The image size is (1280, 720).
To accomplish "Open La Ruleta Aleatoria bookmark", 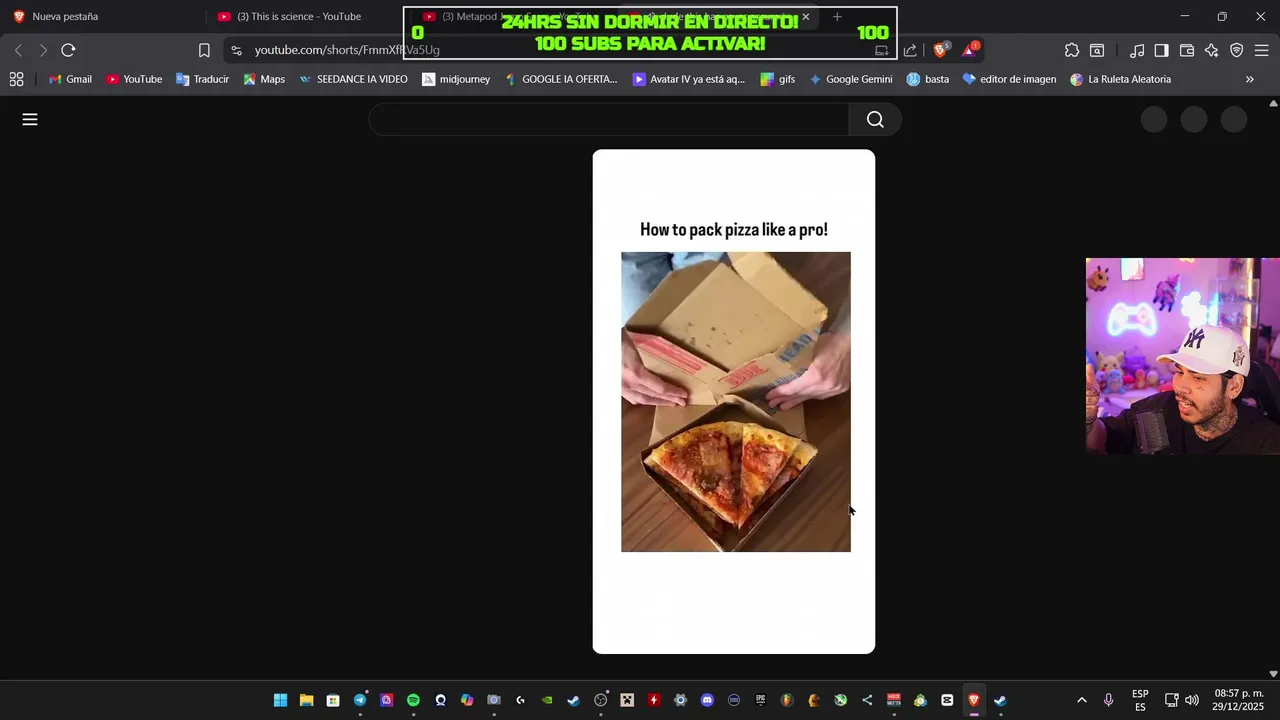I will point(1120,79).
